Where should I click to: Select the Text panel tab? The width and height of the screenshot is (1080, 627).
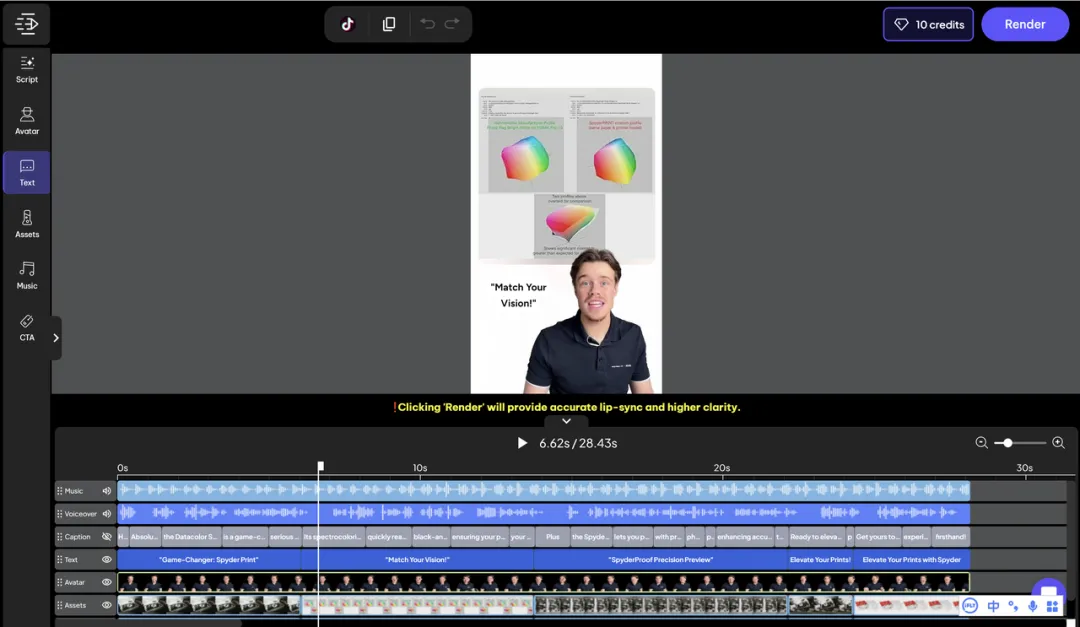pyautogui.click(x=27, y=173)
